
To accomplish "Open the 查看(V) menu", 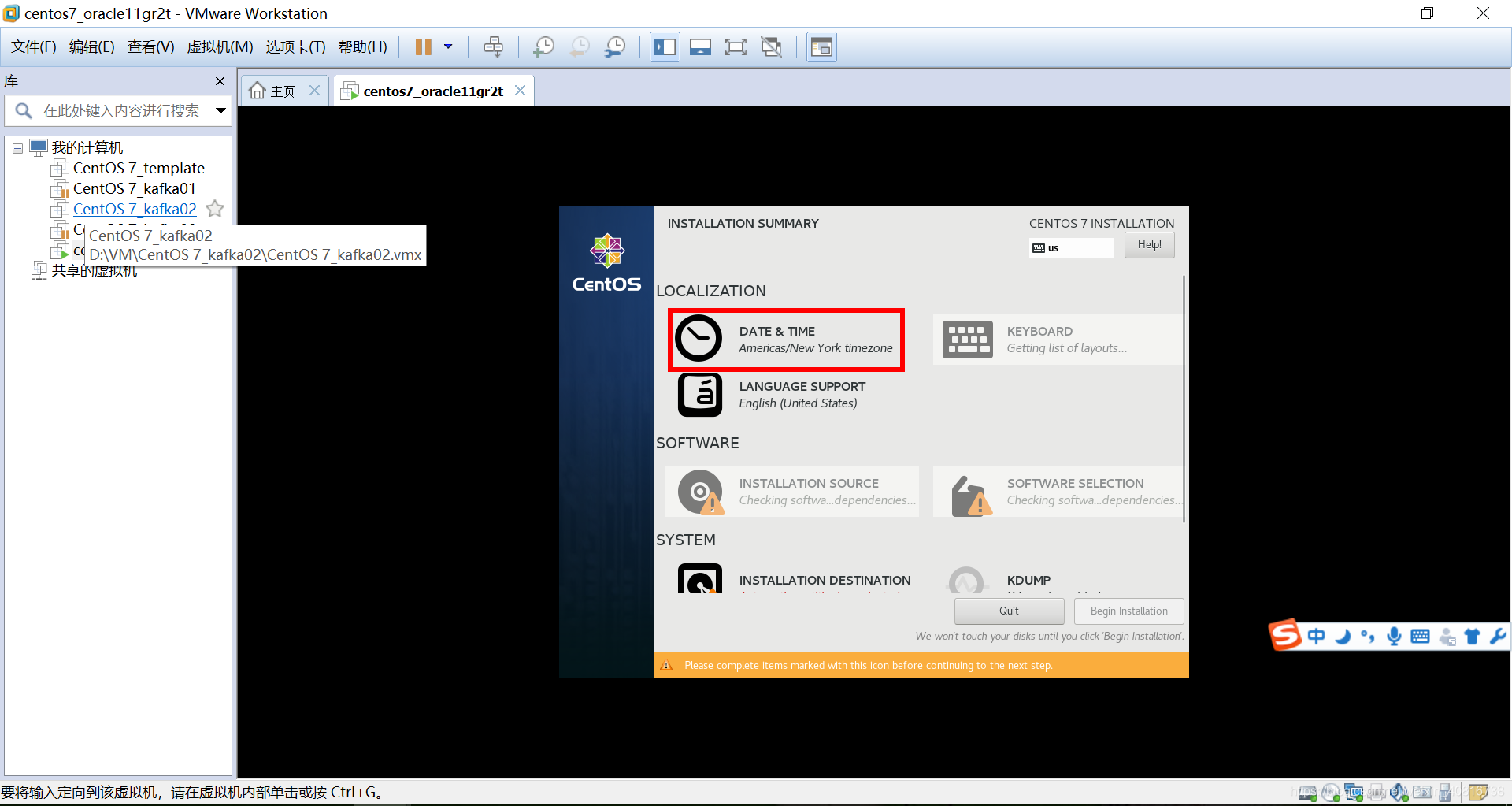I will point(151,47).
